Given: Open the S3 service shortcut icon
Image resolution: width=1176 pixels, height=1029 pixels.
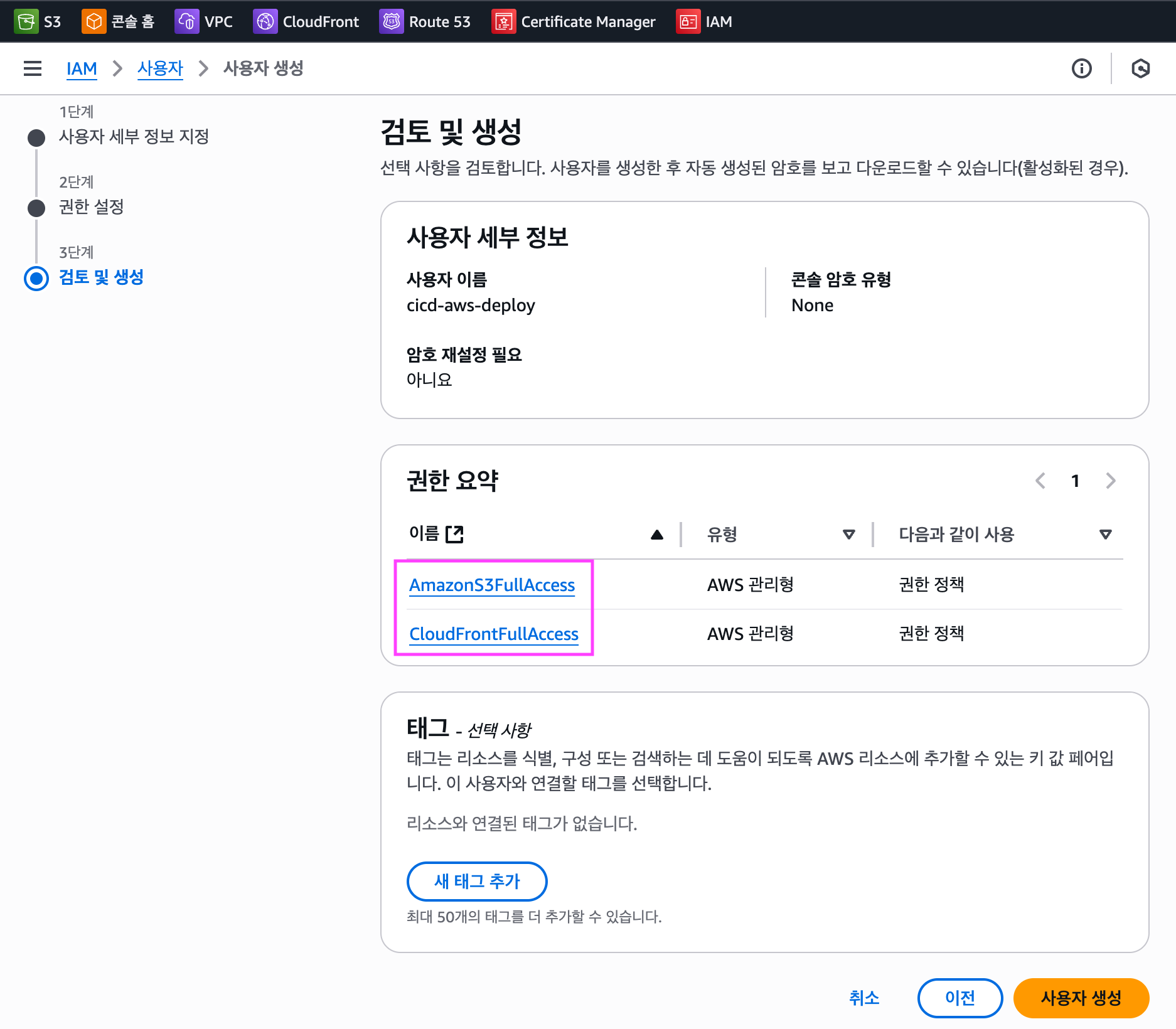Looking at the screenshot, I should coord(26,21).
